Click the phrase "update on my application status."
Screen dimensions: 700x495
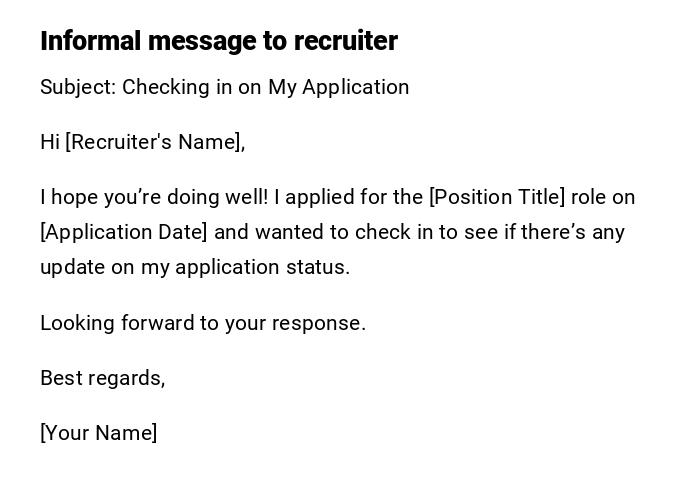pos(195,267)
